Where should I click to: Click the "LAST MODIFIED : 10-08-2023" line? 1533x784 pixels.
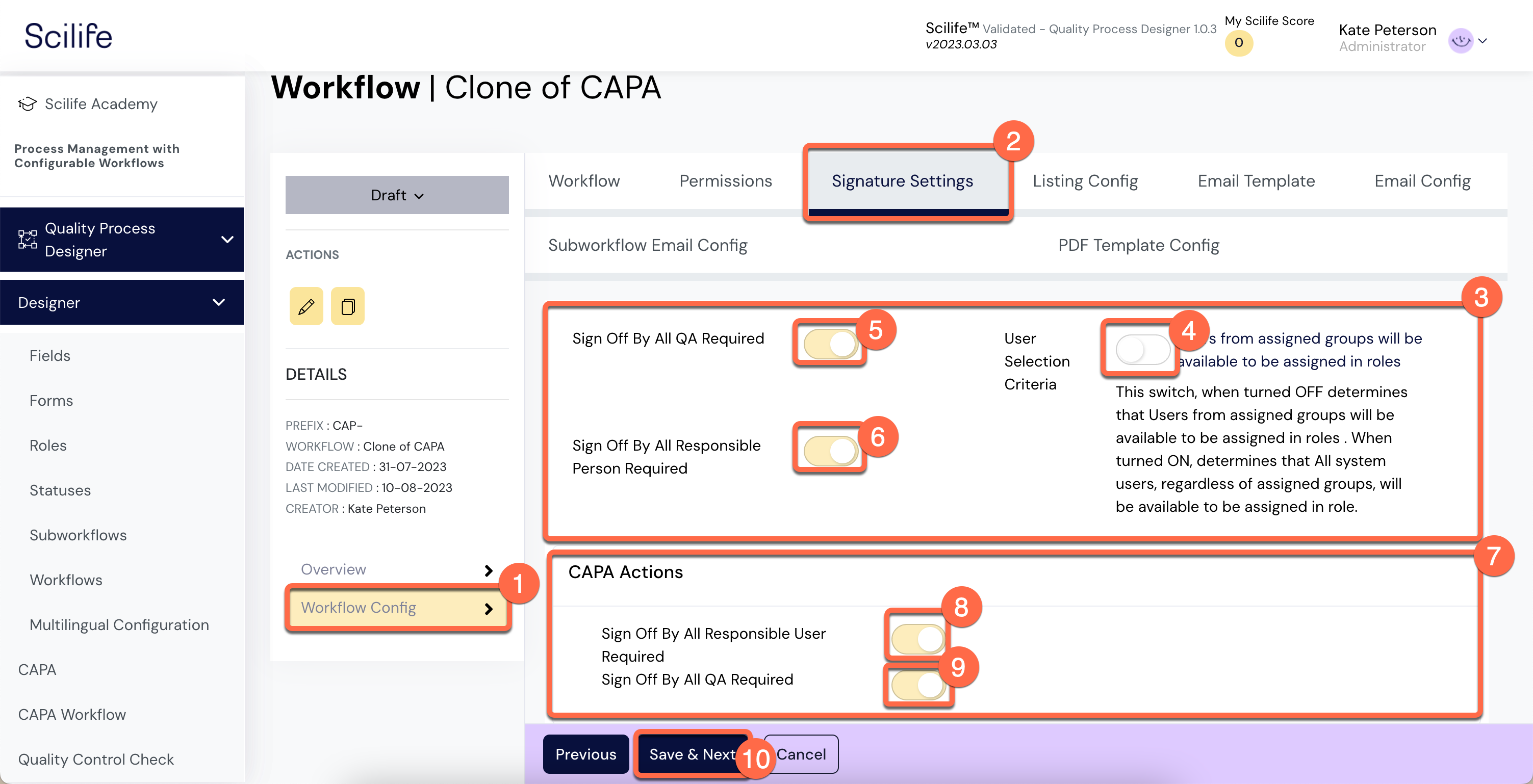[x=369, y=488]
